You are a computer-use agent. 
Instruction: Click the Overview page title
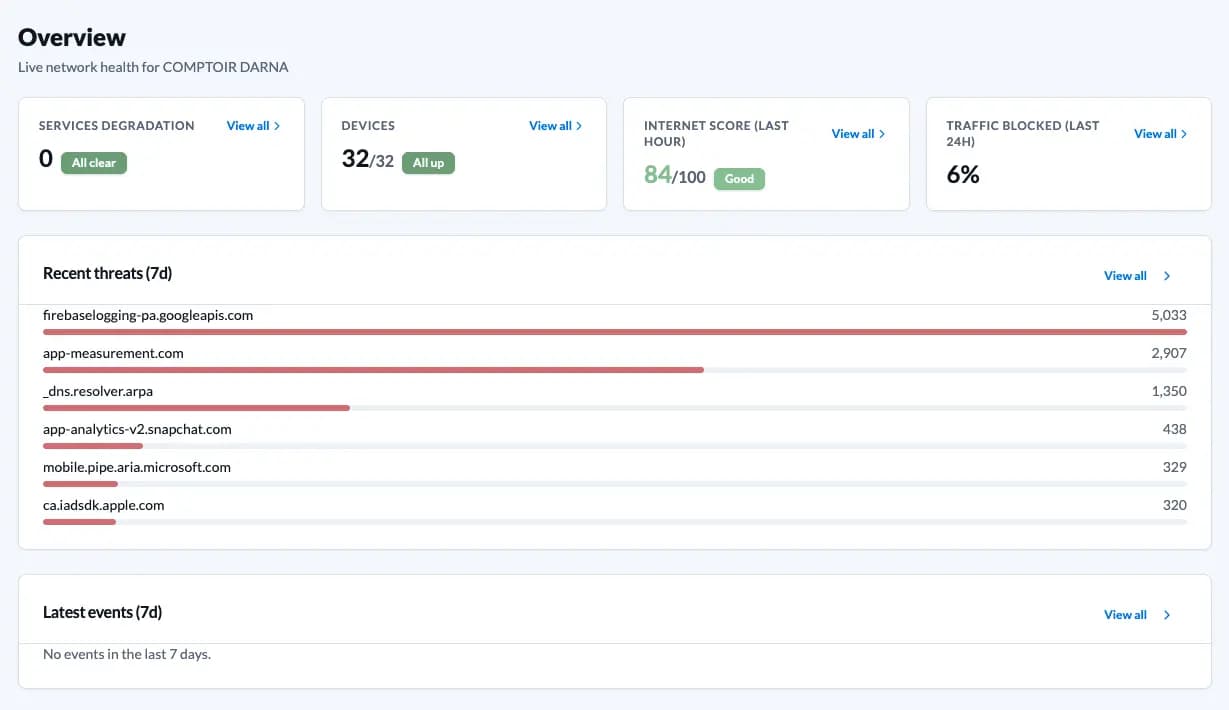(72, 38)
